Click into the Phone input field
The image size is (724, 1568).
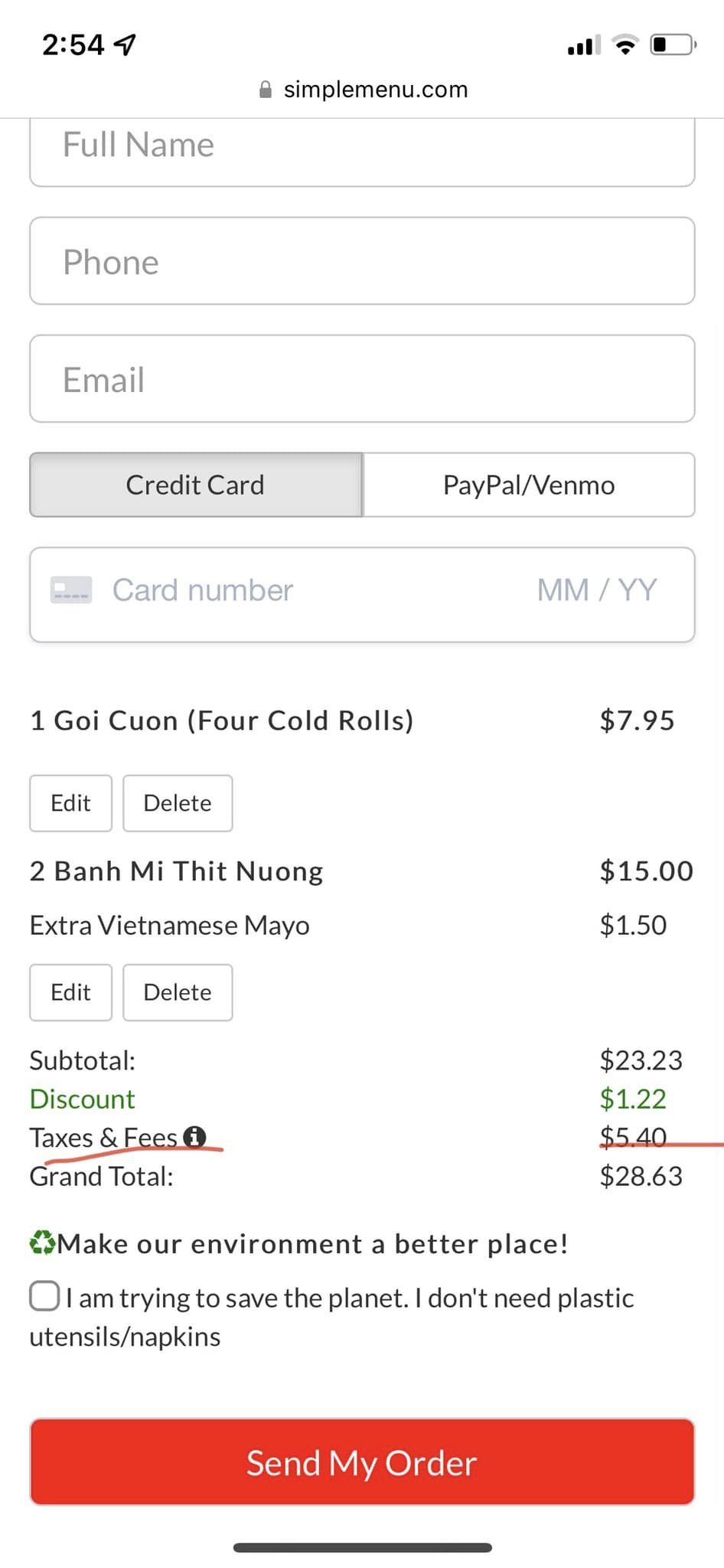(x=362, y=261)
